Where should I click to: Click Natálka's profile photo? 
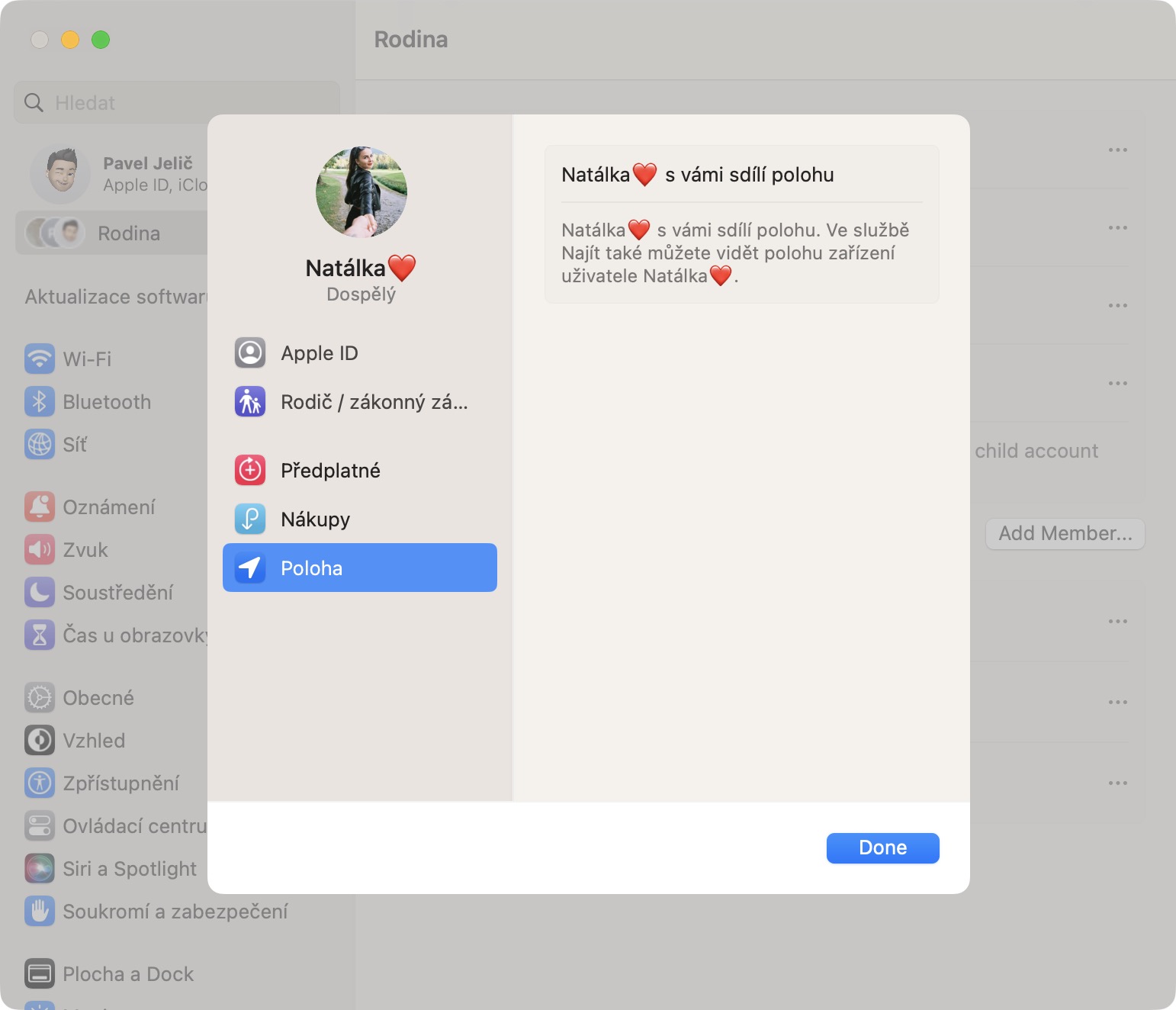click(x=361, y=192)
